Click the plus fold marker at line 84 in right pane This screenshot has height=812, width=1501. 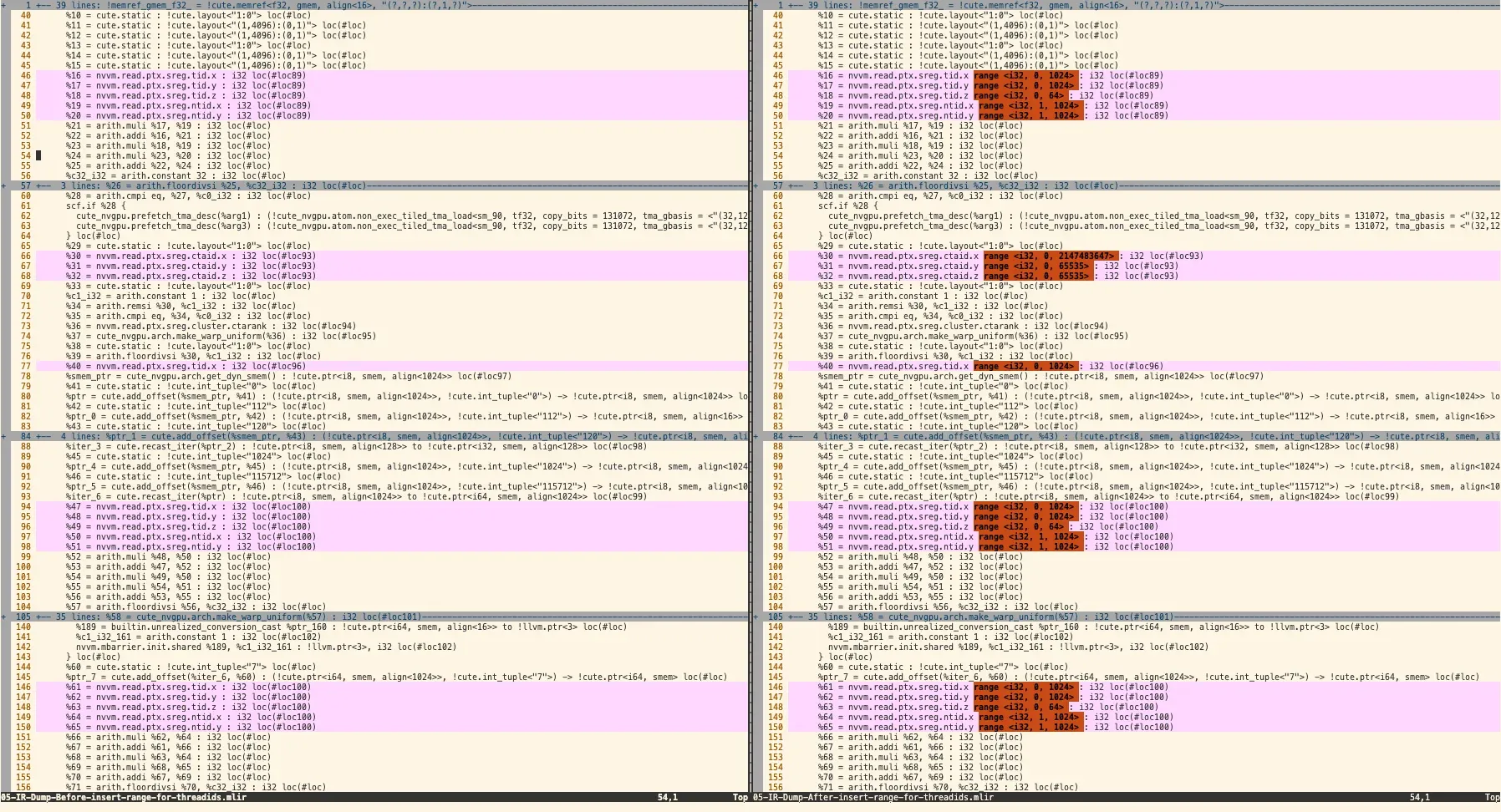point(756,436)
